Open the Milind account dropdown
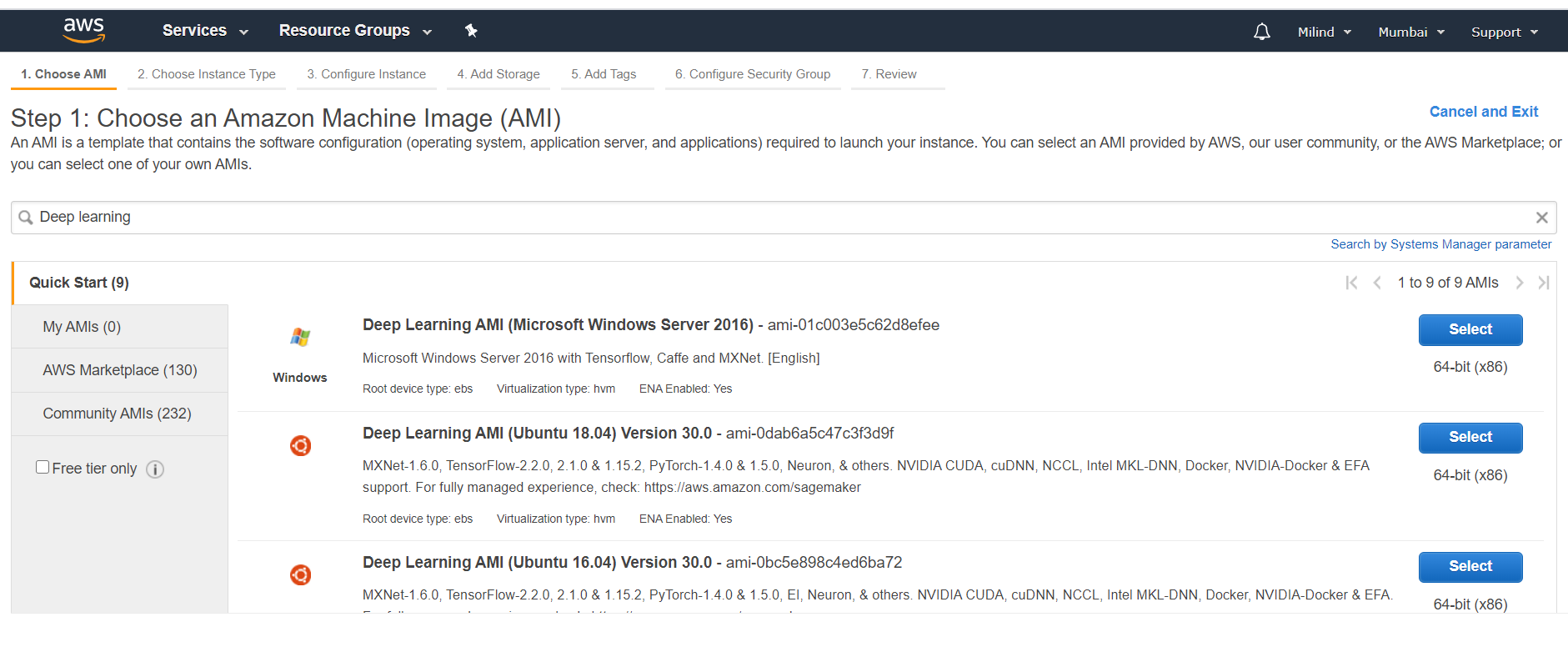The image size is (1568, 662). pos(1325,32)
